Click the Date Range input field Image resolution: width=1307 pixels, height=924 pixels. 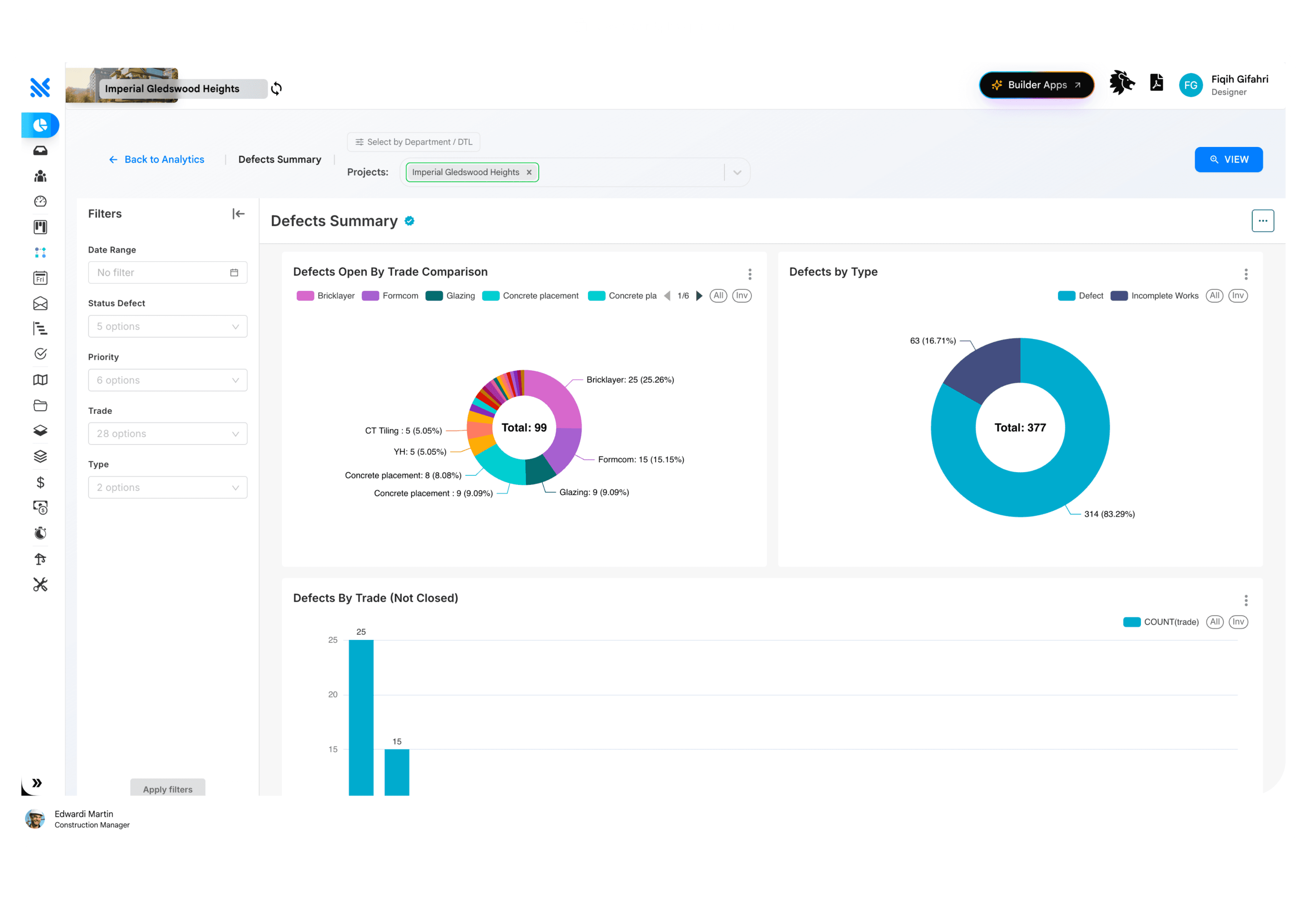pyautogui.click(x=168, y=272)
